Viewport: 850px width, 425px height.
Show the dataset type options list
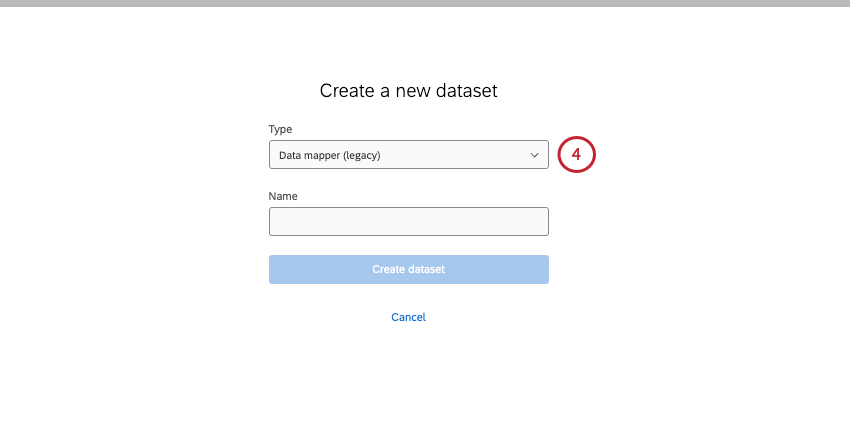coord(408,155)
